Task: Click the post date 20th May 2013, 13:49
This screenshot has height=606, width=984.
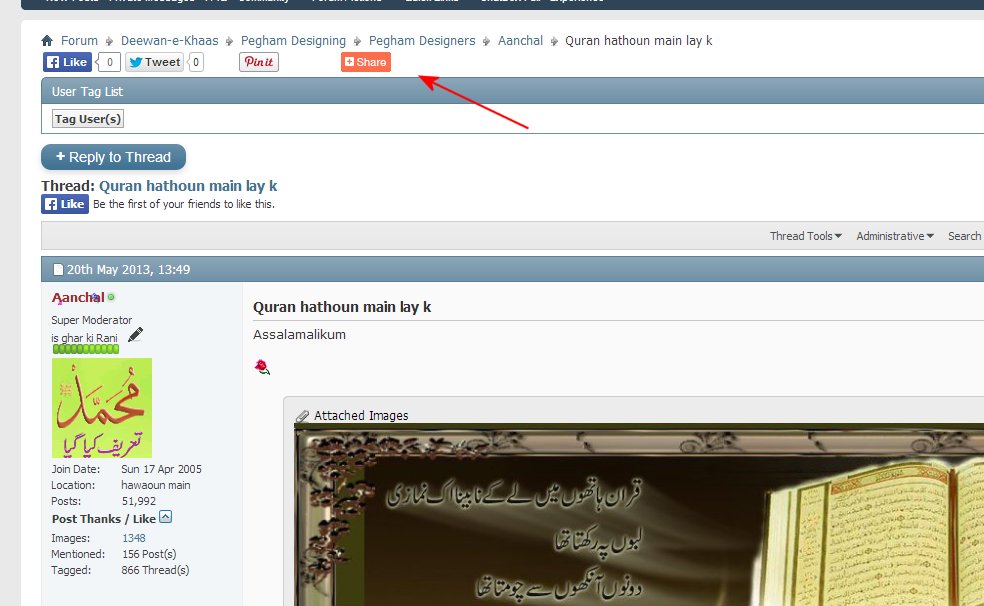Action: click(129, 270)
